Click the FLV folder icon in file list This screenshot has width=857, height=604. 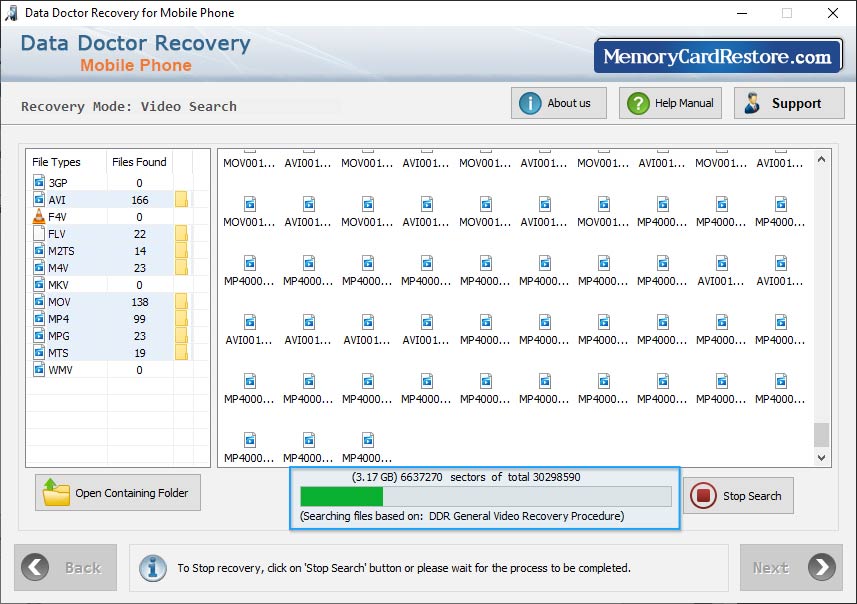[x=181, y=234]
